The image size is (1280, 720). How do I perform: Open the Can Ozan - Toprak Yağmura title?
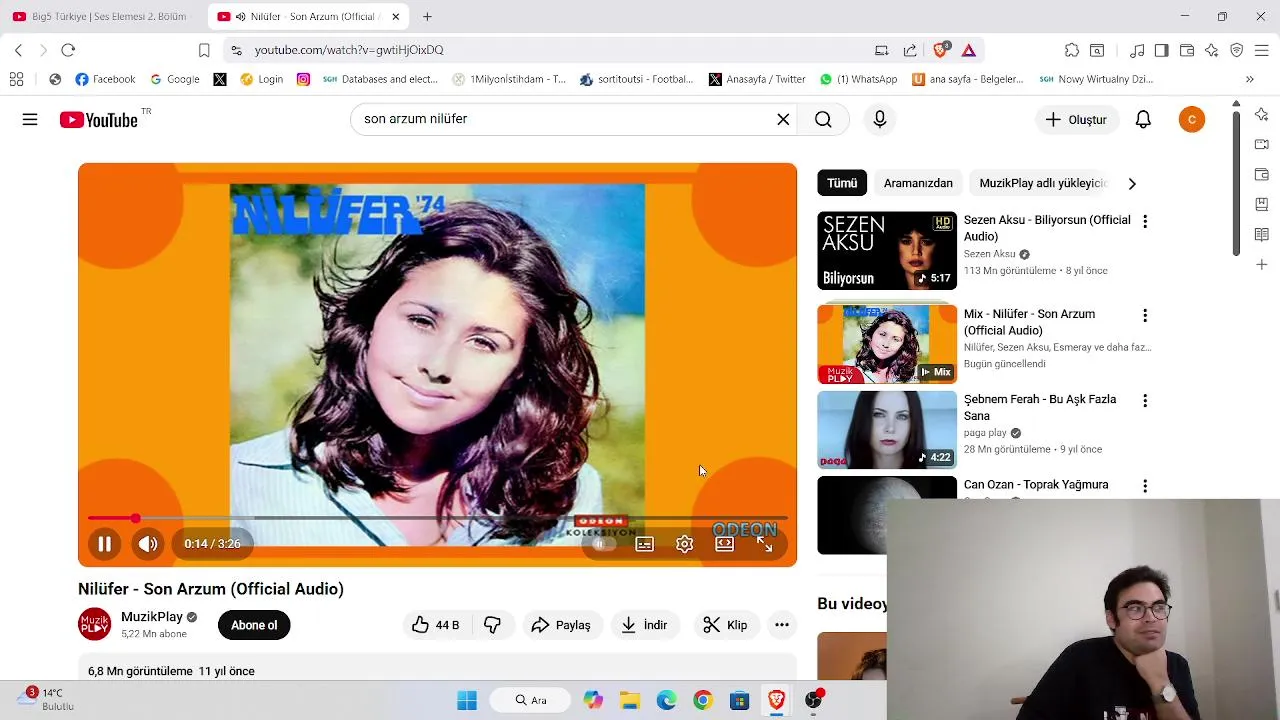pos(1036,485)
